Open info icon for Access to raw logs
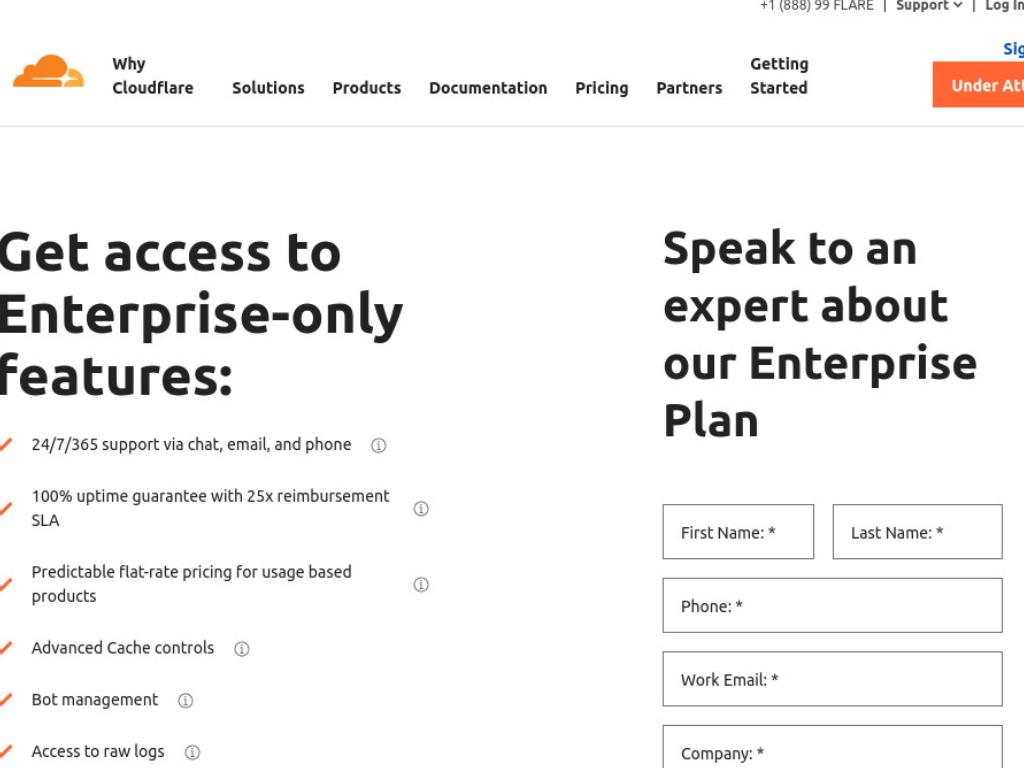Image resolution: width=1024 pixels, height=768 pixels. [192, 752]
